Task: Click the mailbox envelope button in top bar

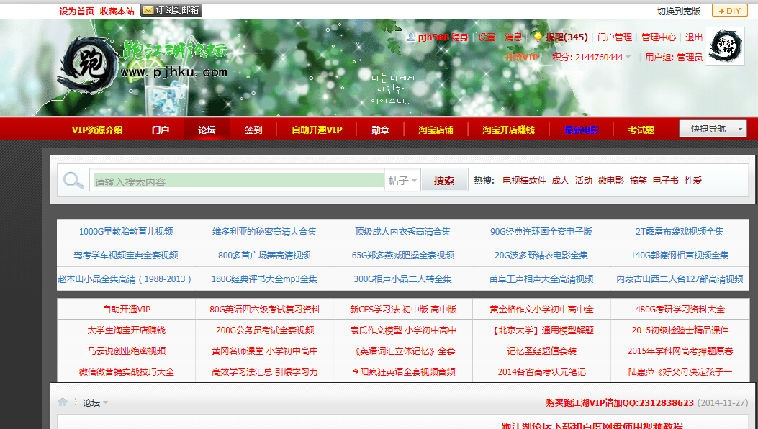Action: [171, 11]
